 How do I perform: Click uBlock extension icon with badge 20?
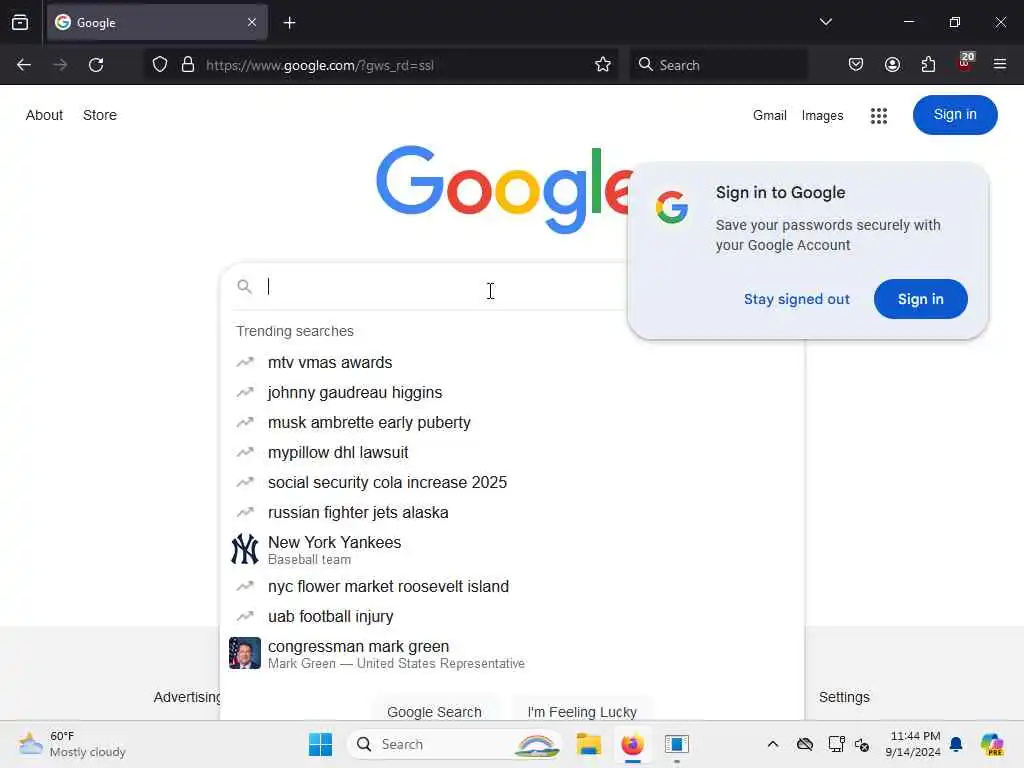965,63
